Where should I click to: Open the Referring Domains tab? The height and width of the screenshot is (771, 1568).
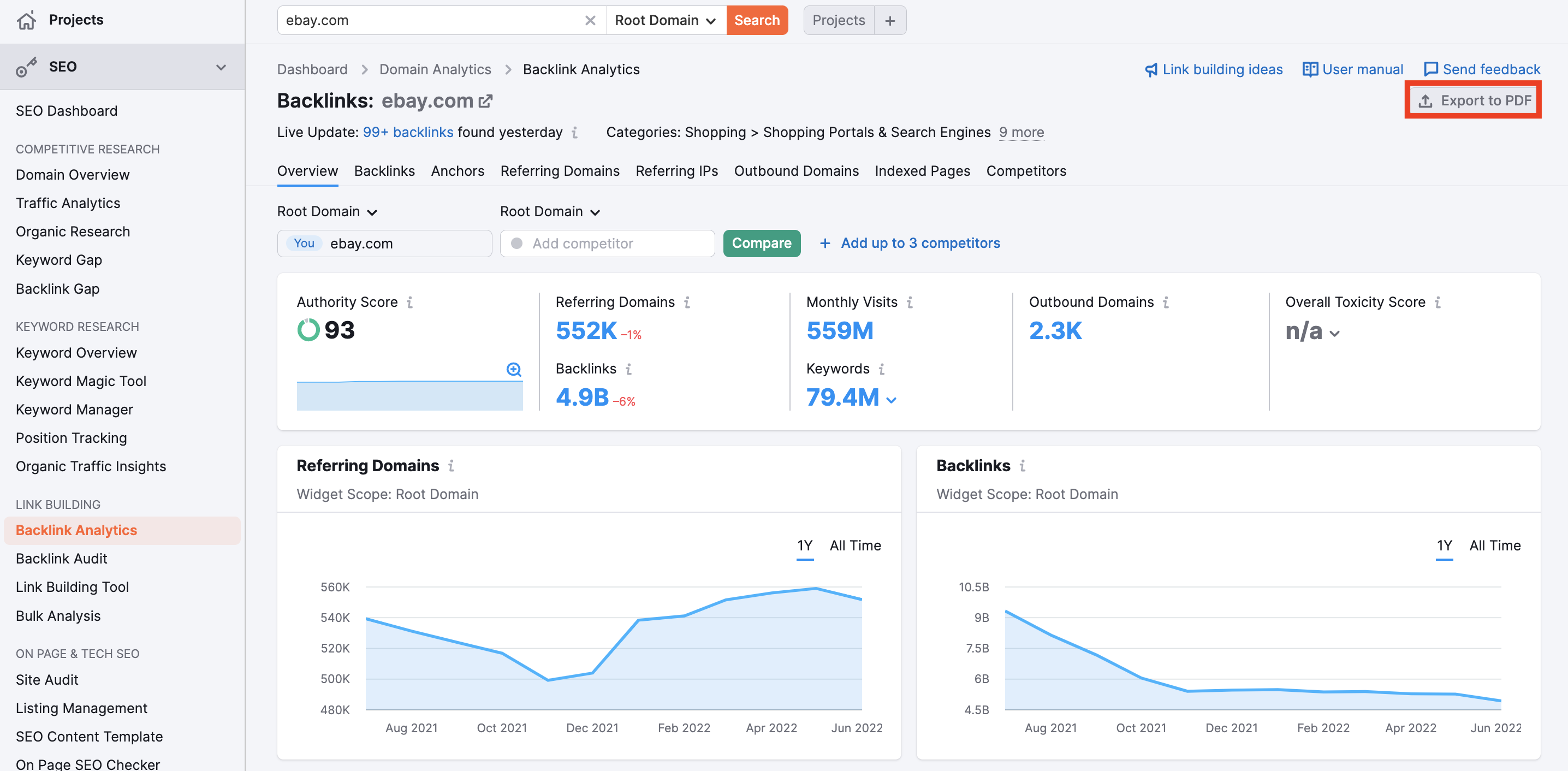click(560, 172)
